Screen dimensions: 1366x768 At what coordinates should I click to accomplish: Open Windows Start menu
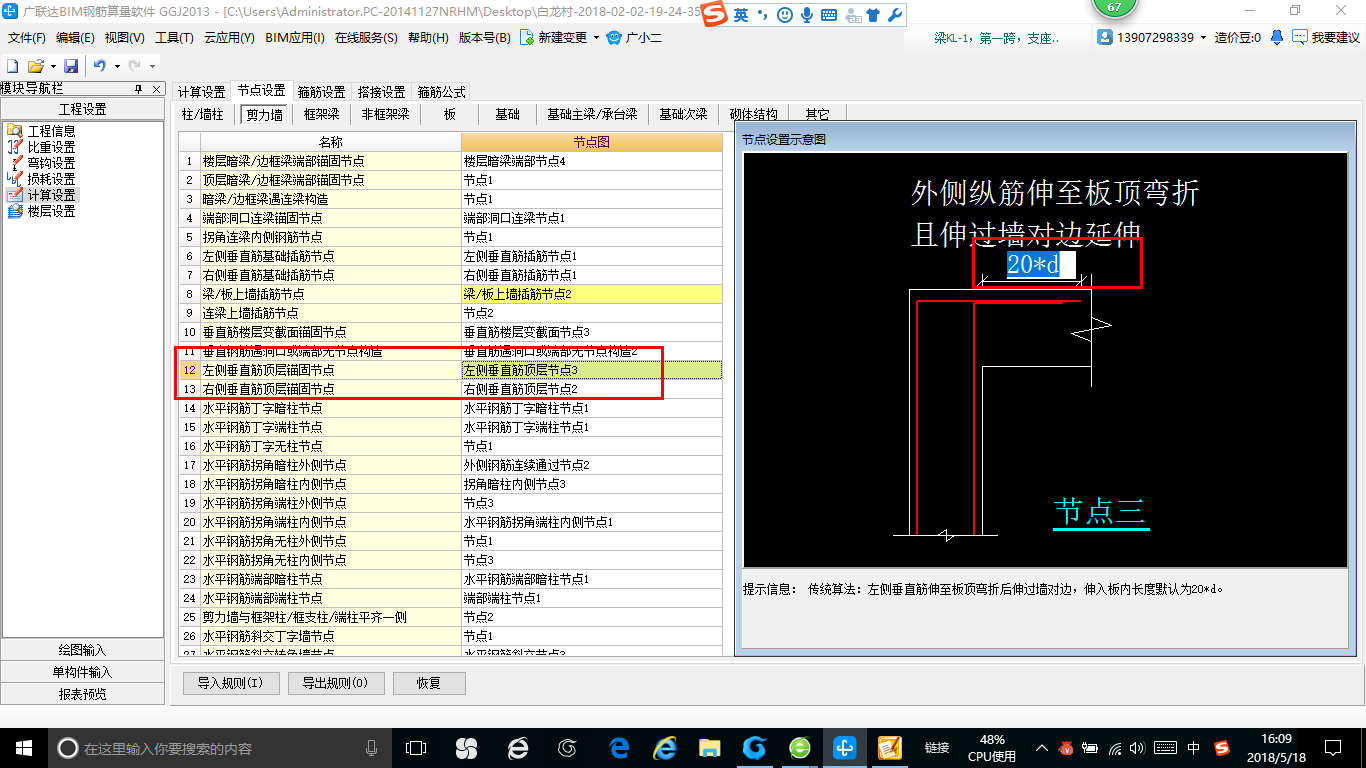tap(24, 747)
